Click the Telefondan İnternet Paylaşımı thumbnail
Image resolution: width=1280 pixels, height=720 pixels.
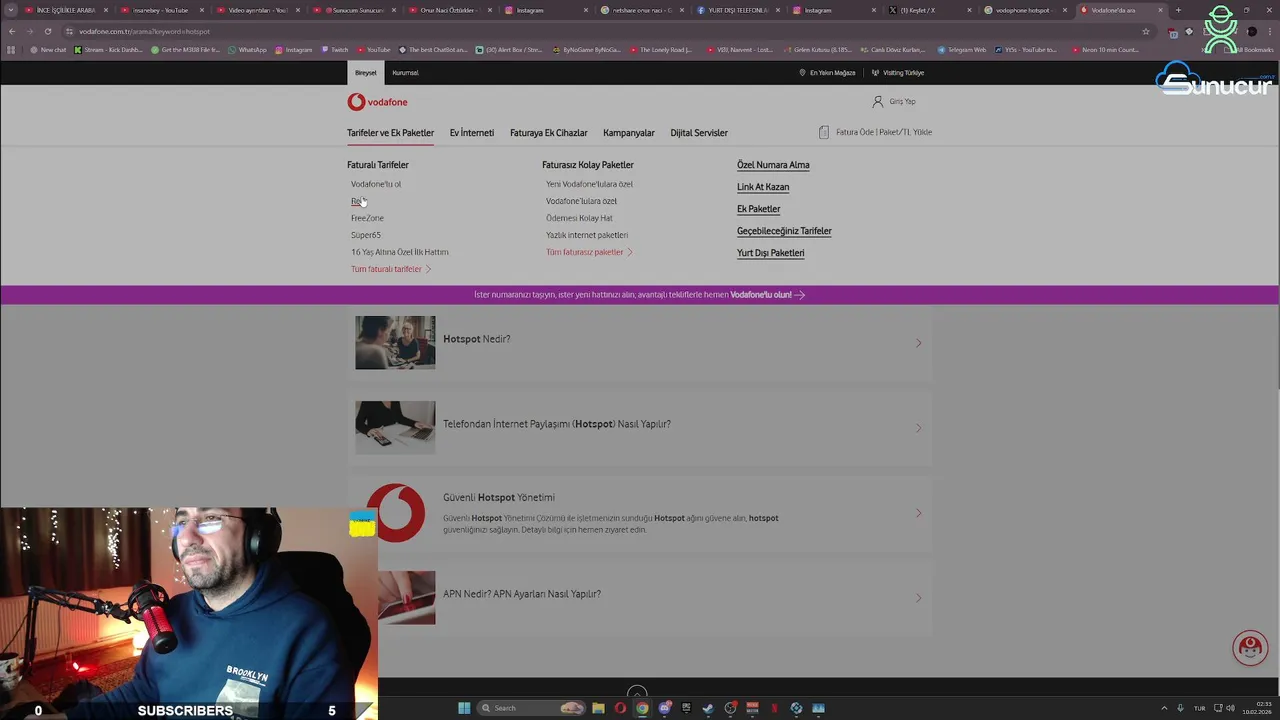(395, 427)
